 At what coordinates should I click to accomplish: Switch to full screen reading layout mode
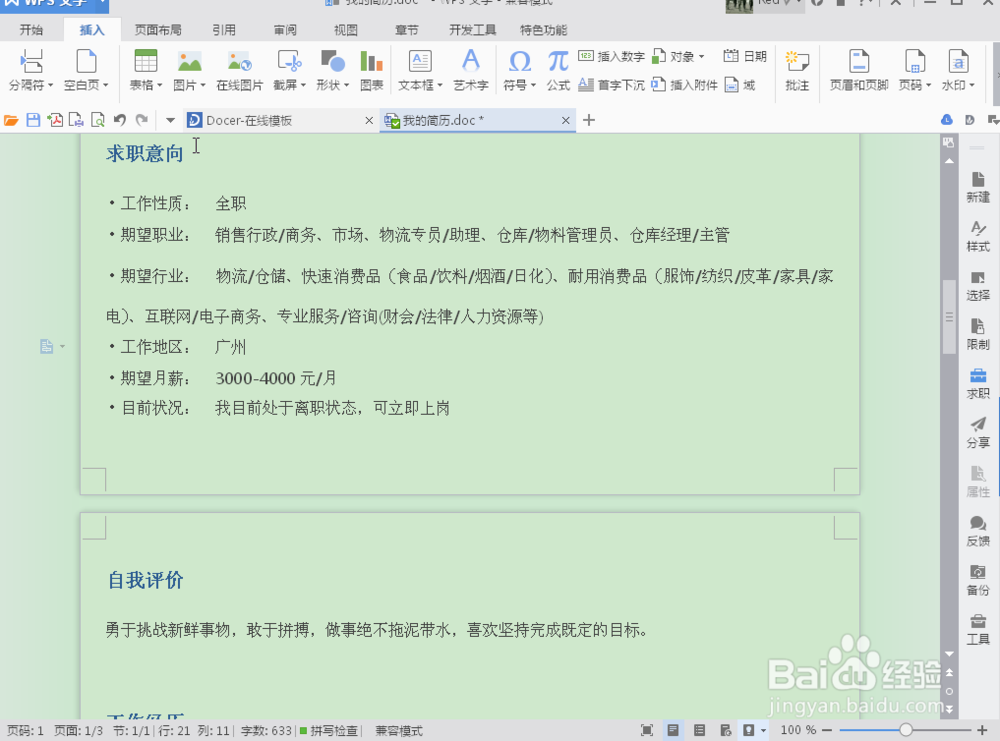647,730
